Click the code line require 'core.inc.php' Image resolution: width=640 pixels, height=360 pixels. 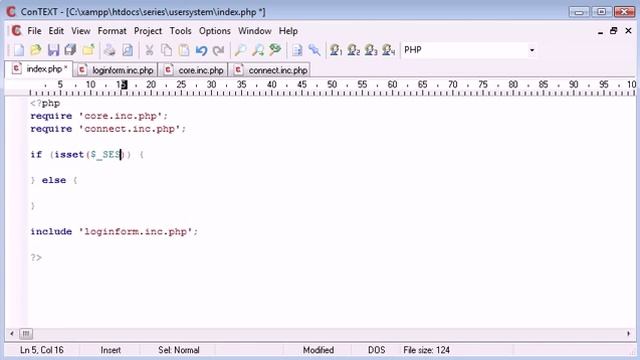pos(99,116)
